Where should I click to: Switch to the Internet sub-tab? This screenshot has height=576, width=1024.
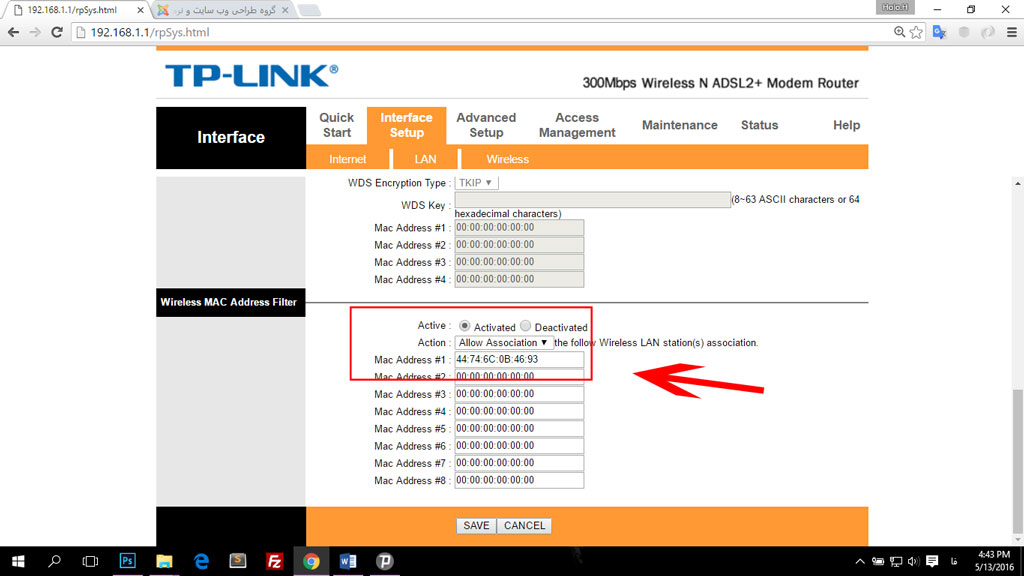coord(347,159)
